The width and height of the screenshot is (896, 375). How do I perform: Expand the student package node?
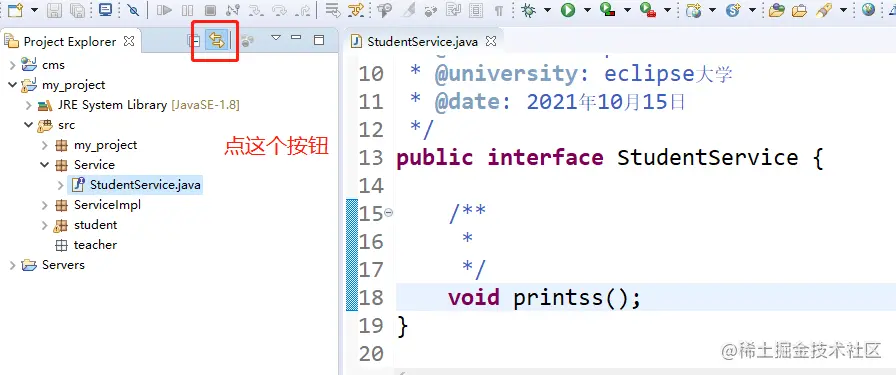click(x=45, y=225)
